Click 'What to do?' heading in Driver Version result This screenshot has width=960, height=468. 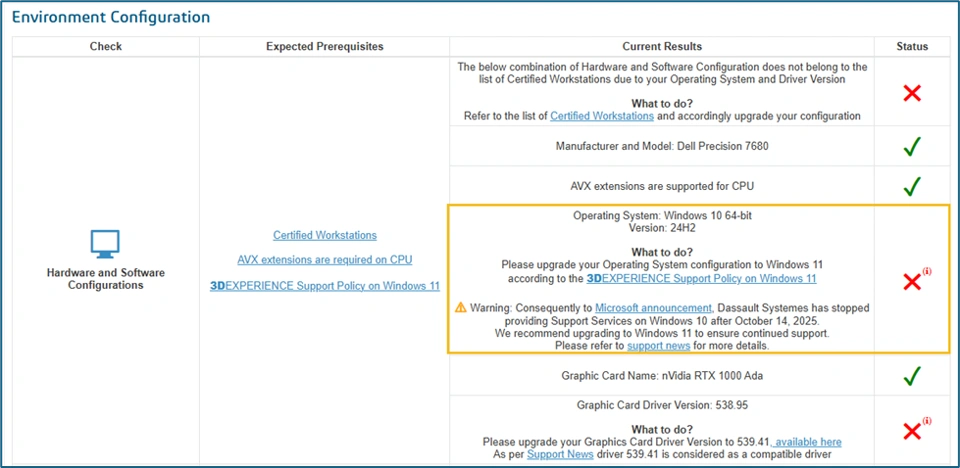pos(662,429)
